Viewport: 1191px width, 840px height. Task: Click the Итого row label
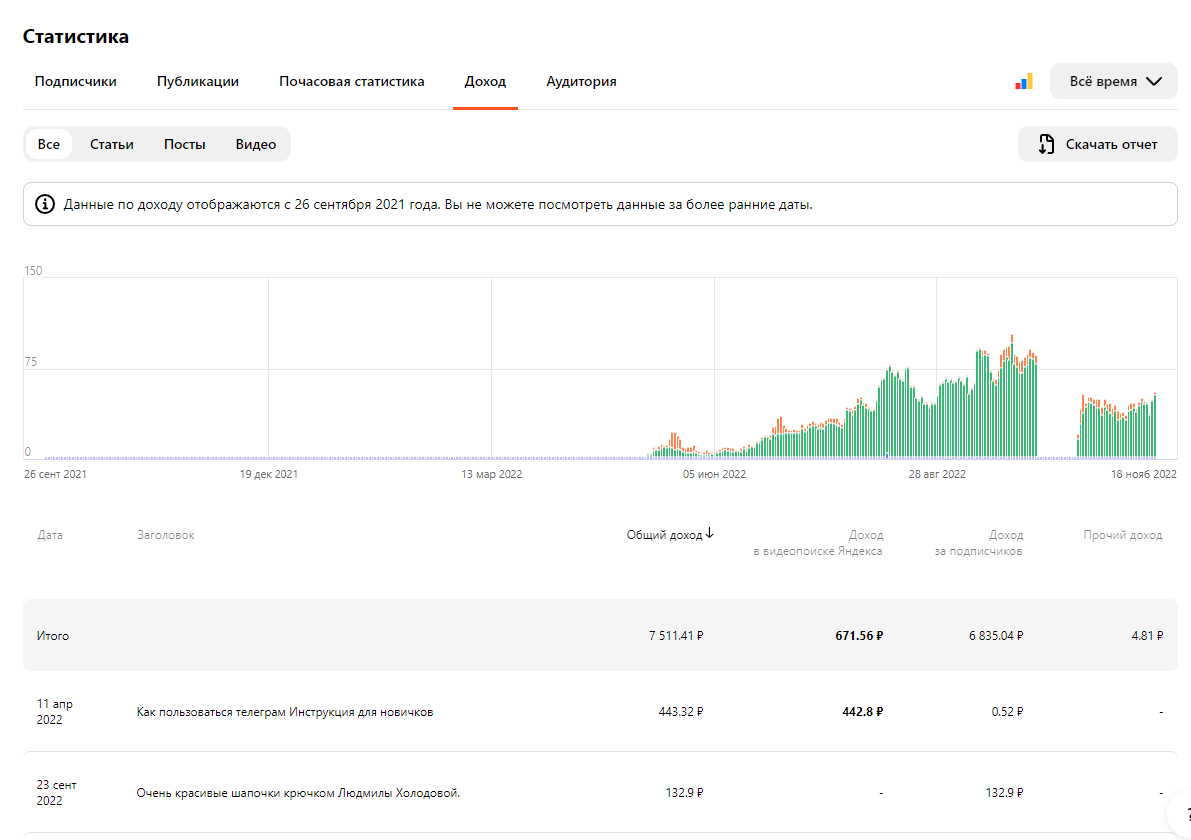point(52,636)
